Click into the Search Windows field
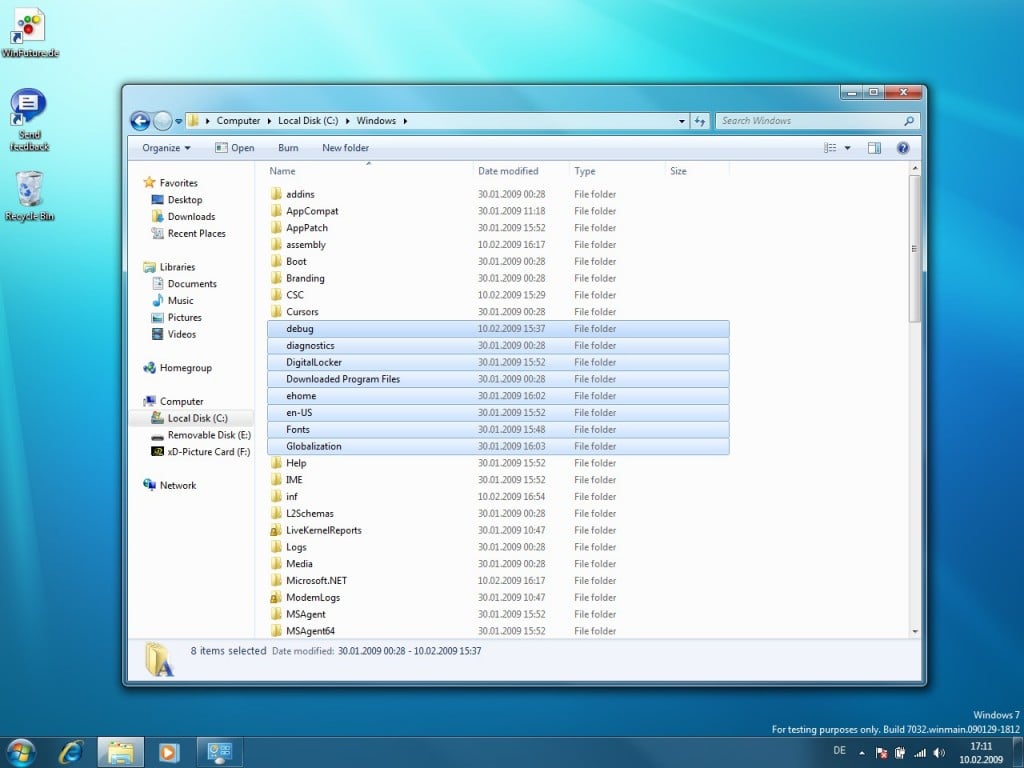 (810, 121)
